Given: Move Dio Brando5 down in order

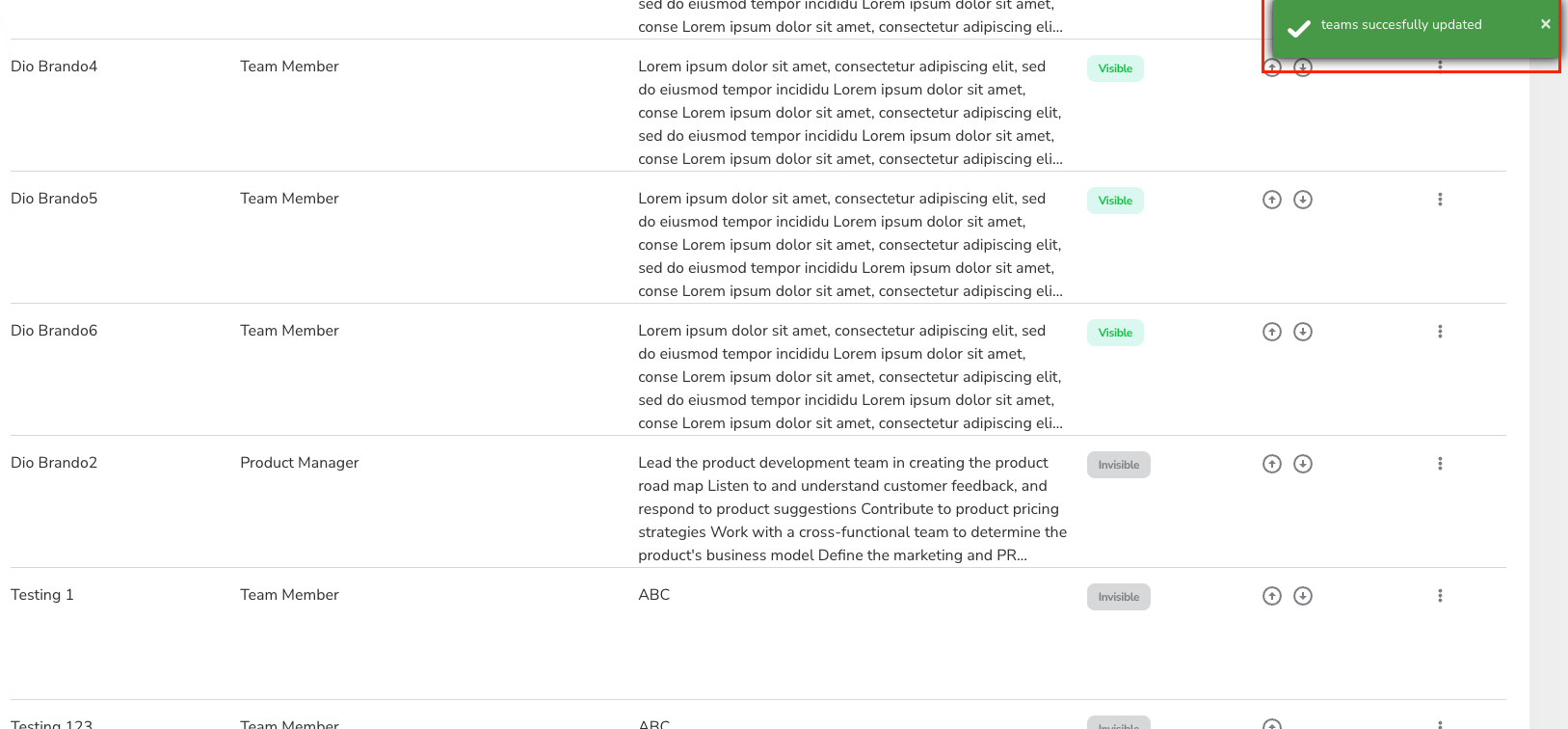Looking at the screenshot, I should [1303, 200].
